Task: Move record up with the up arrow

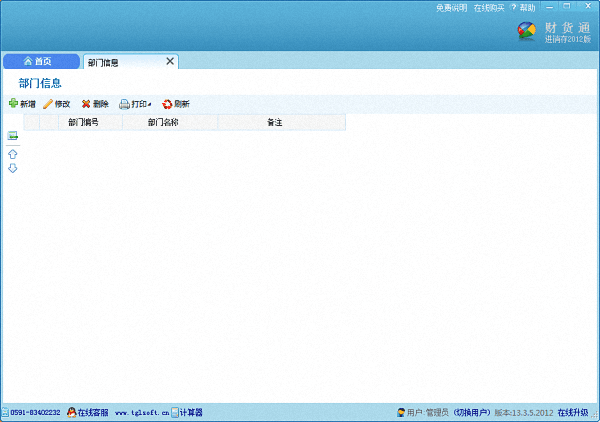Action: click(13, 154)
